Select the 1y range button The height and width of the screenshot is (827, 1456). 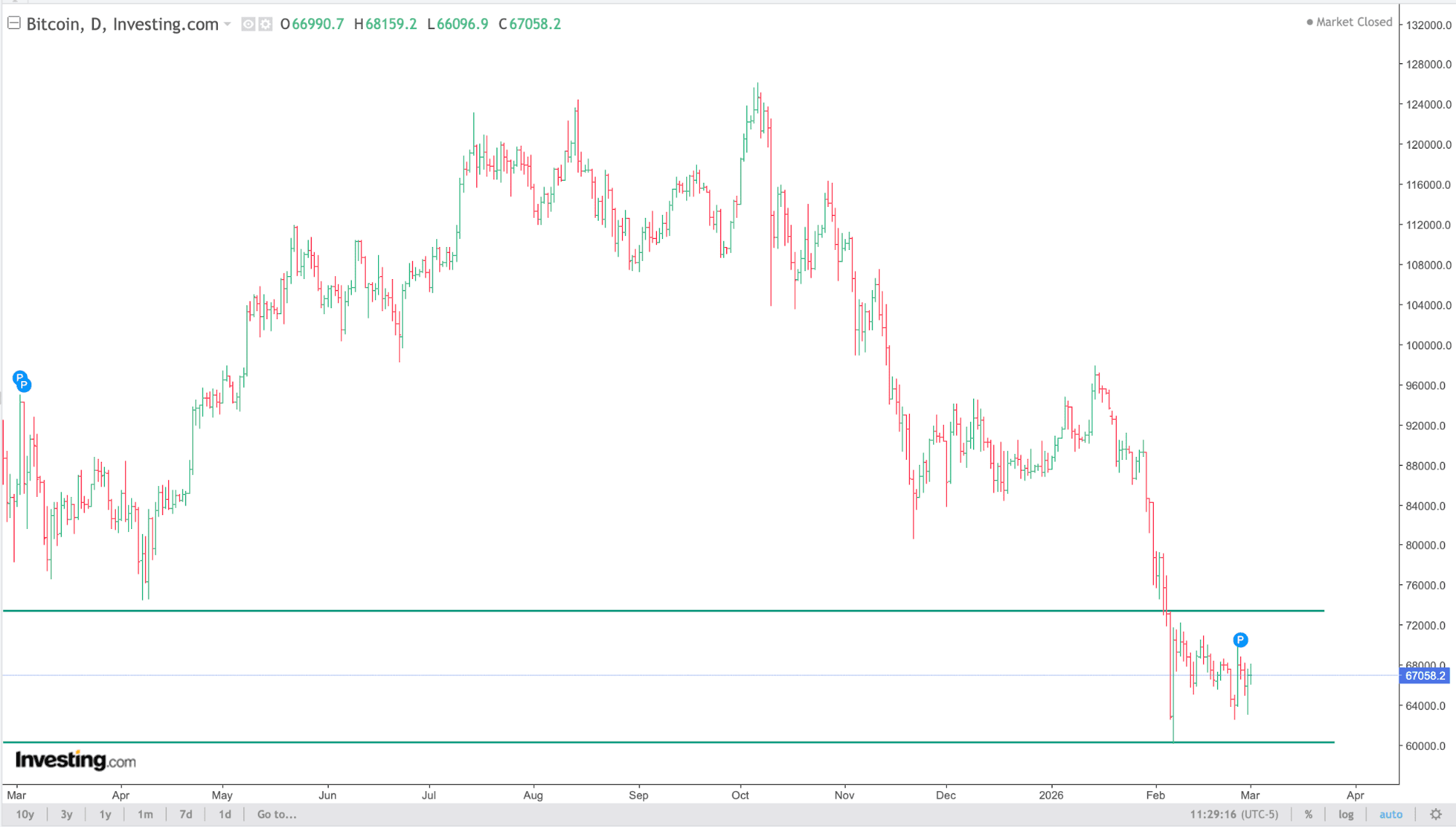tap(104, 814)
